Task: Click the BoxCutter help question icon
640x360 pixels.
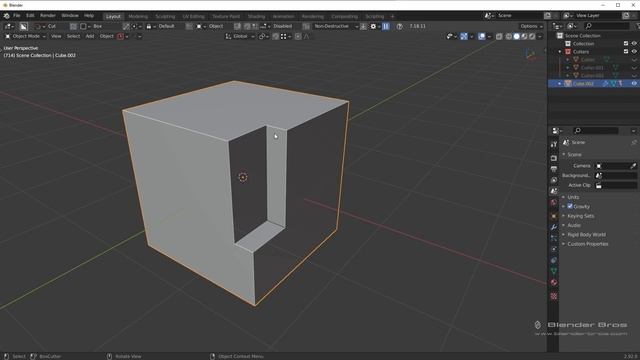Action: click(x=400, y=26)
